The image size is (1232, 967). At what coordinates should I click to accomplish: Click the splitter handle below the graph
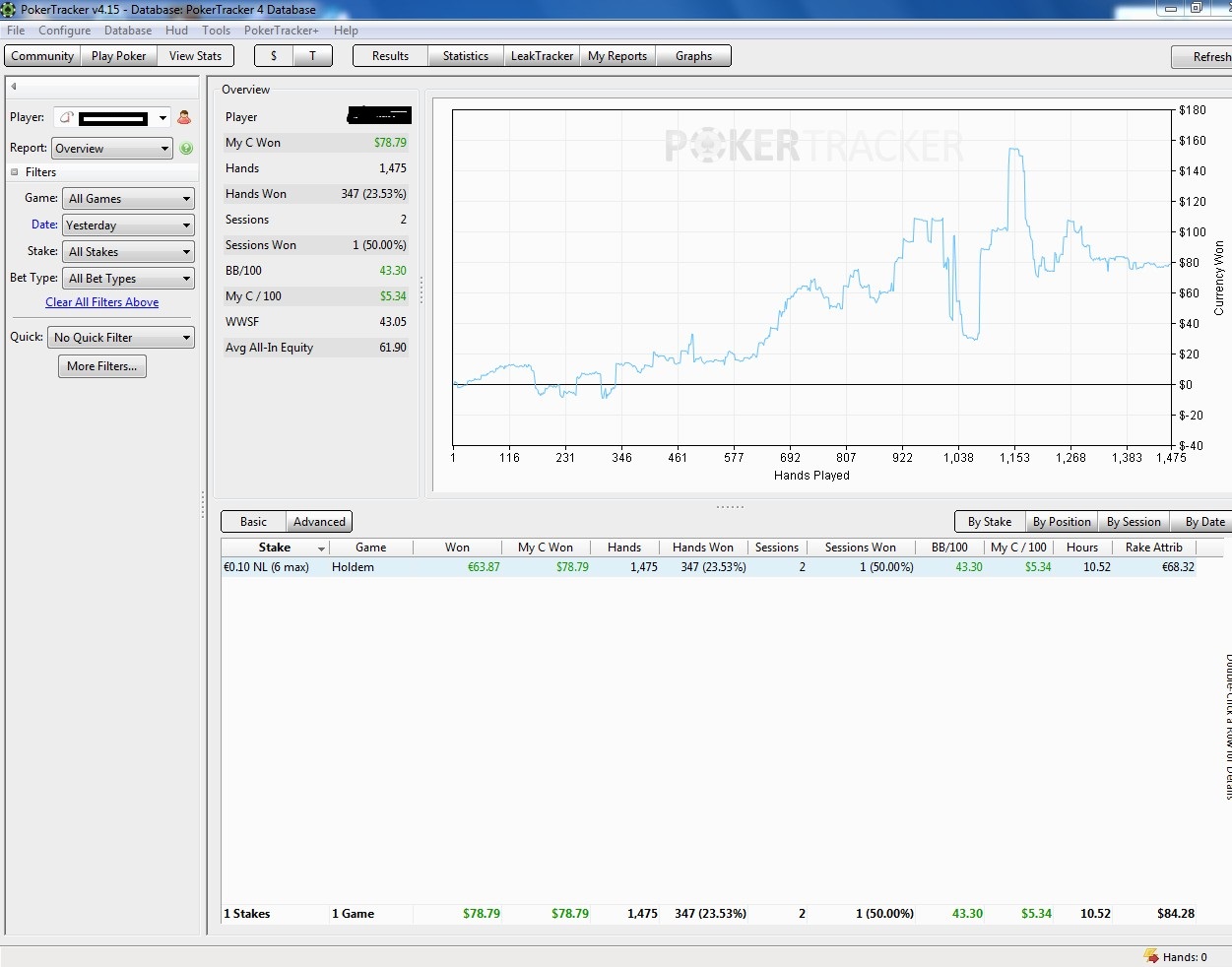[730, 506]
